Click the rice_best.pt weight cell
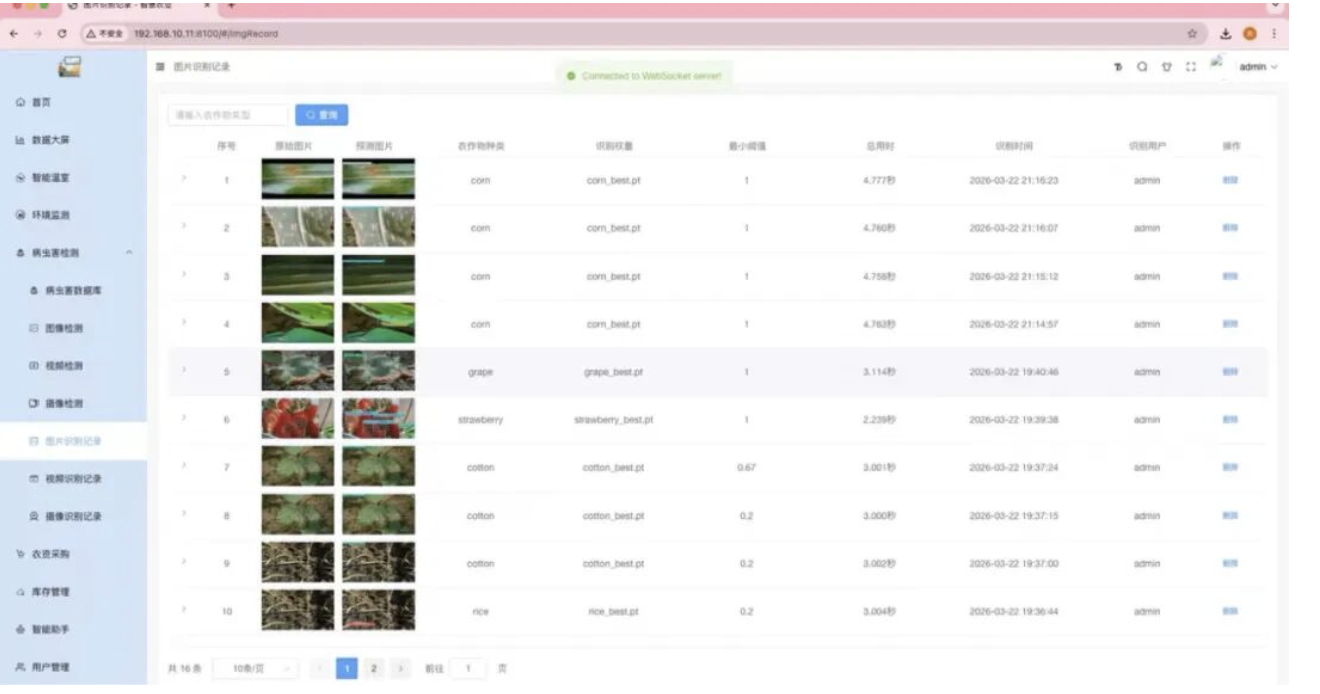 (x=613, y=611)
